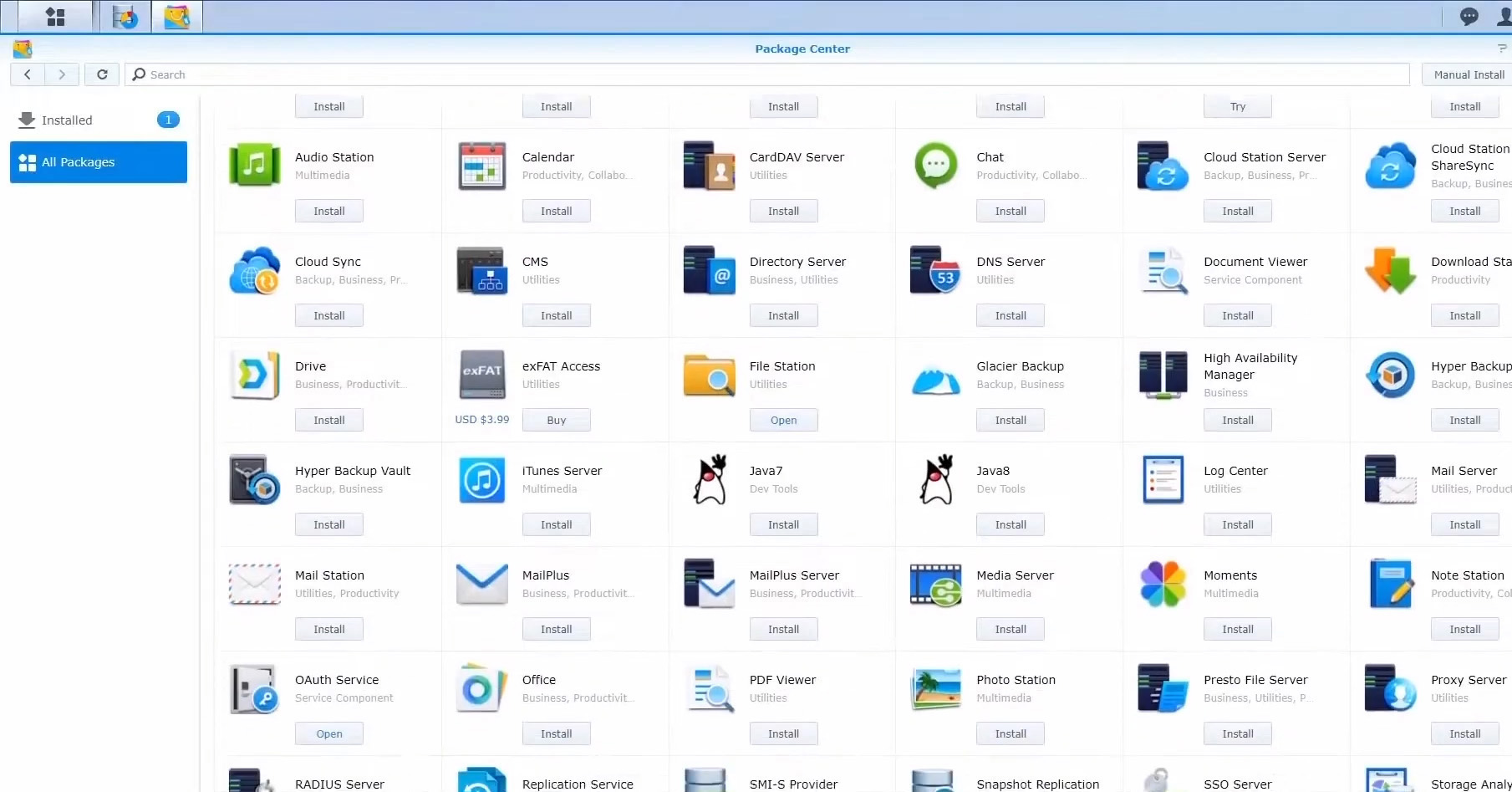Open the user account options icon

tap(1504, 17)
